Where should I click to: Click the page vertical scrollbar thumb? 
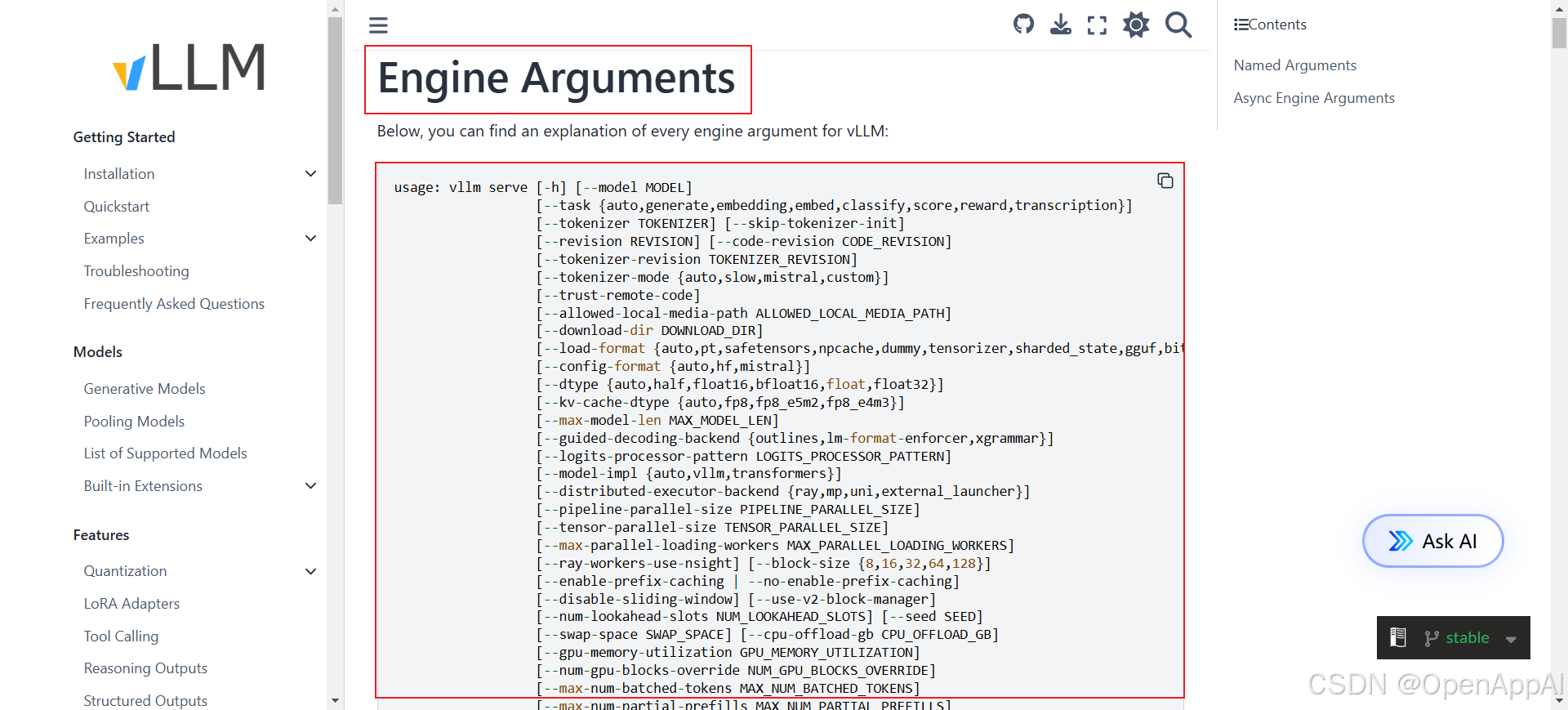click(1559, 33)
